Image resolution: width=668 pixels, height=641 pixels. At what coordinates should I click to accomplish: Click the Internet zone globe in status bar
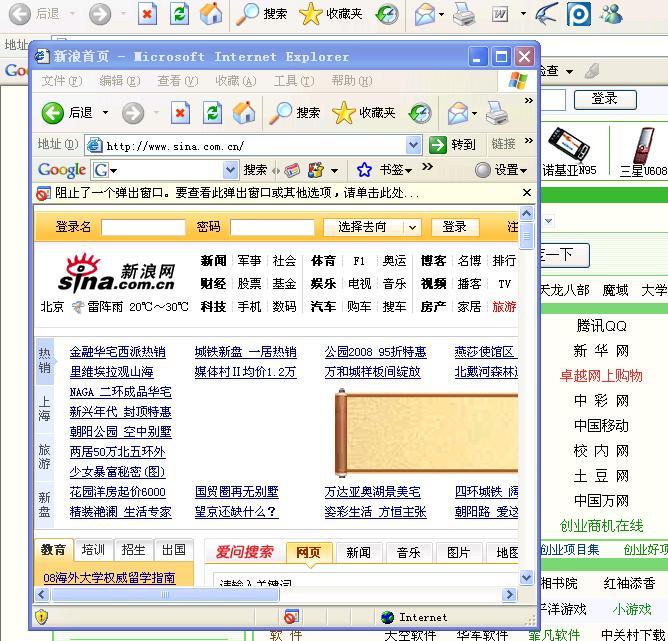pyautogui.click(x=388, y=617)
